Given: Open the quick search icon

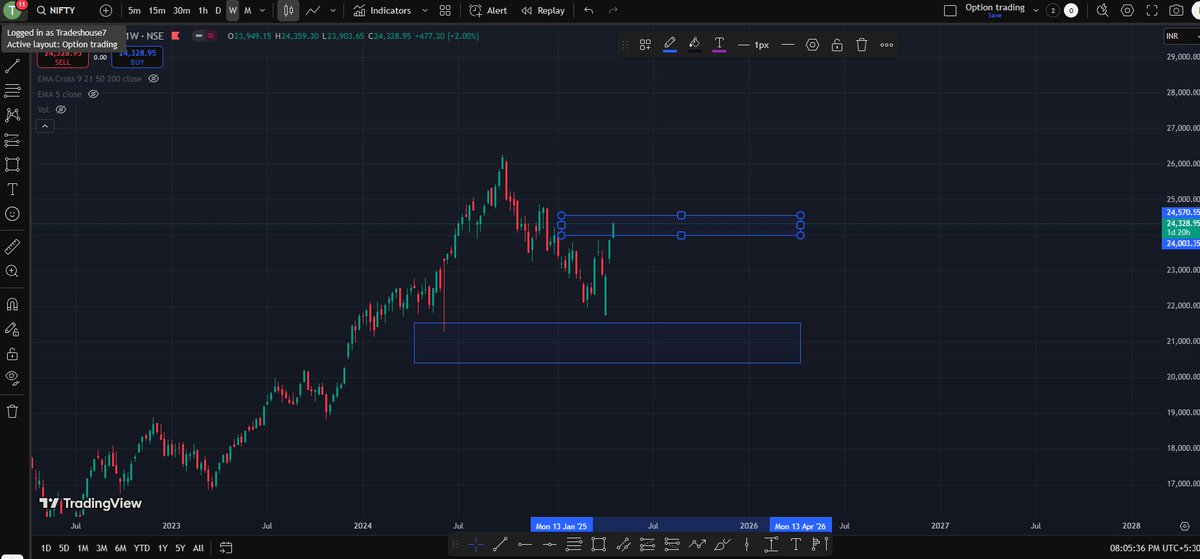Looking at the screenshot, I should (1101, 10).
